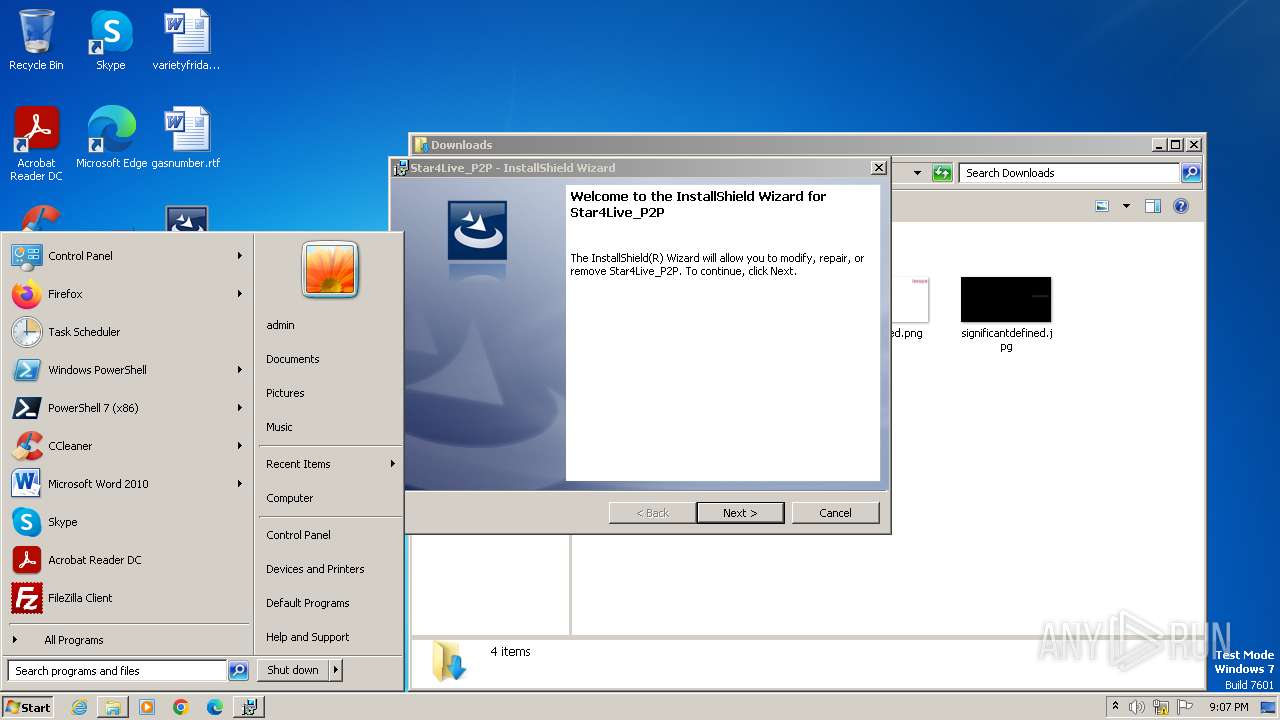Open Acrobat Reader DC in Start menu
Image resolution: width=1280 pixels, height=720 pixels.
point(126,560)
